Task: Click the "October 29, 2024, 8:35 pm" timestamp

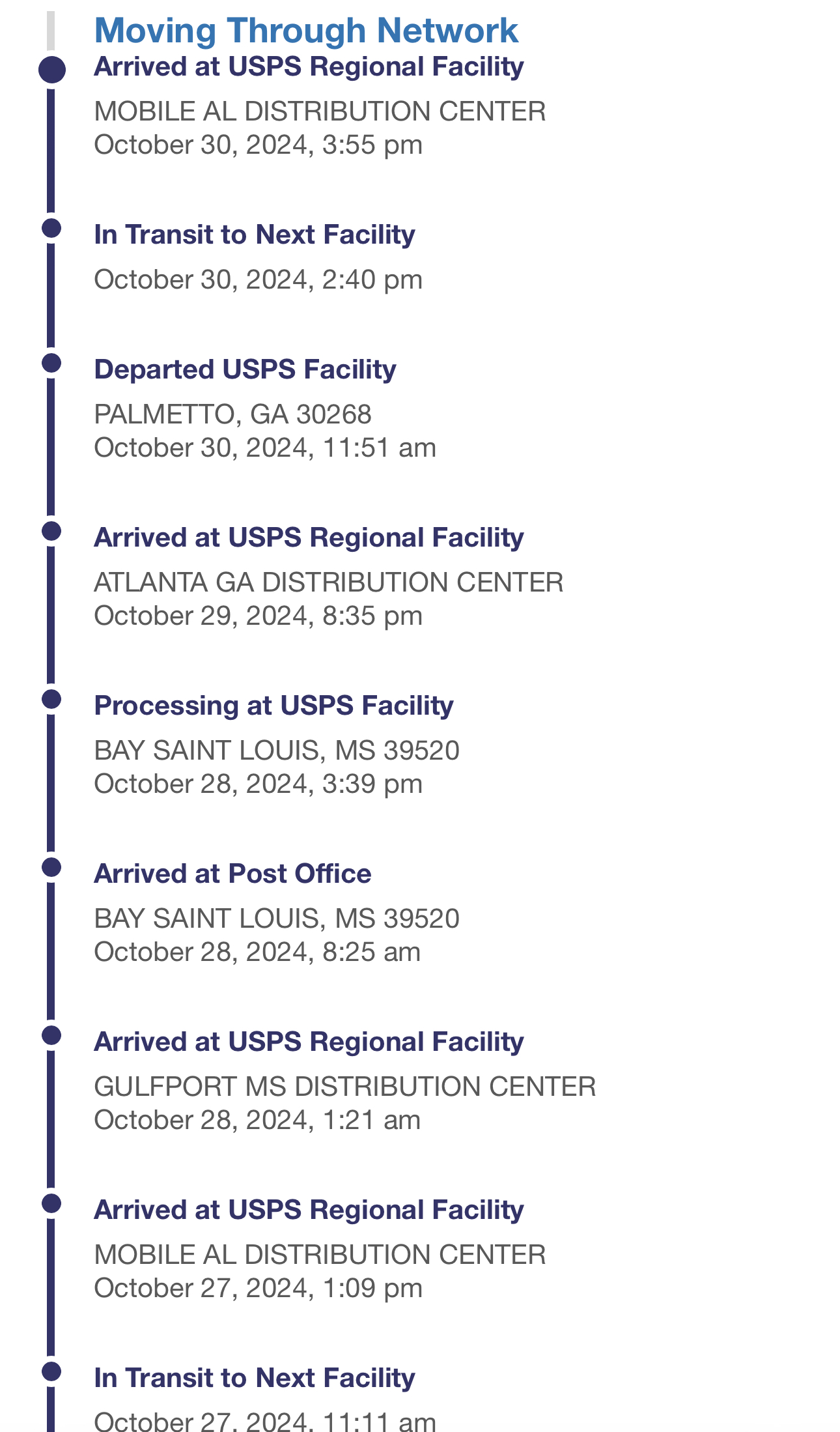Action: point(258,616)
